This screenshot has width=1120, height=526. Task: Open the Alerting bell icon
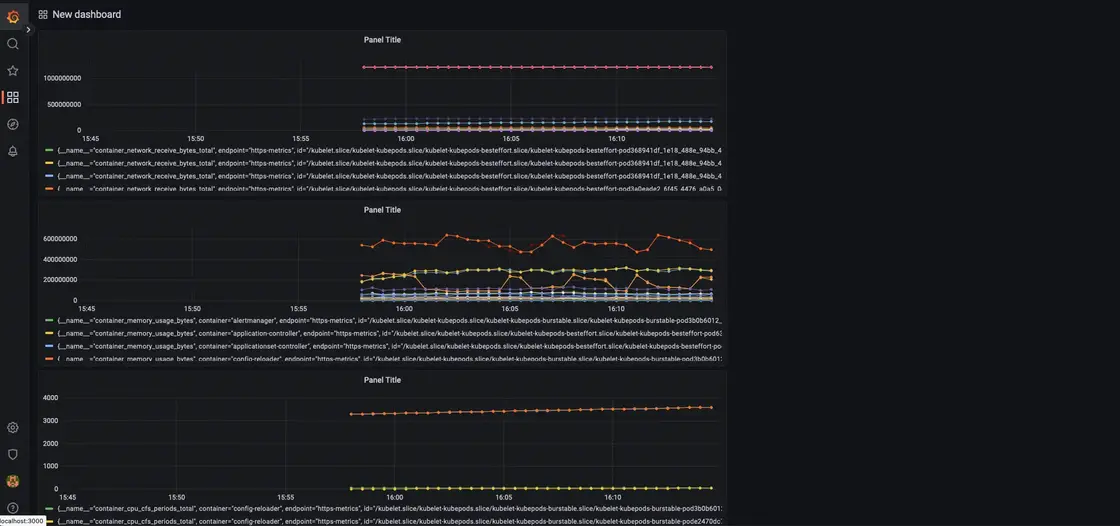click(13, 152)
